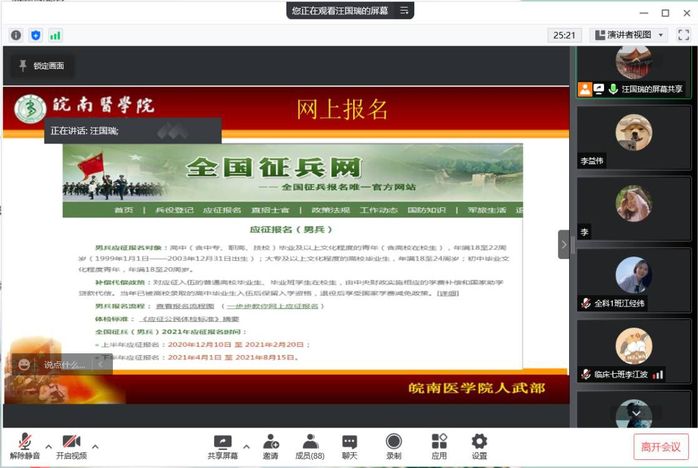Screen dimensions: 698x468
Task: Toggle 解除静音 microphone button
Action: pyautogui.click(x=22, y=446)
